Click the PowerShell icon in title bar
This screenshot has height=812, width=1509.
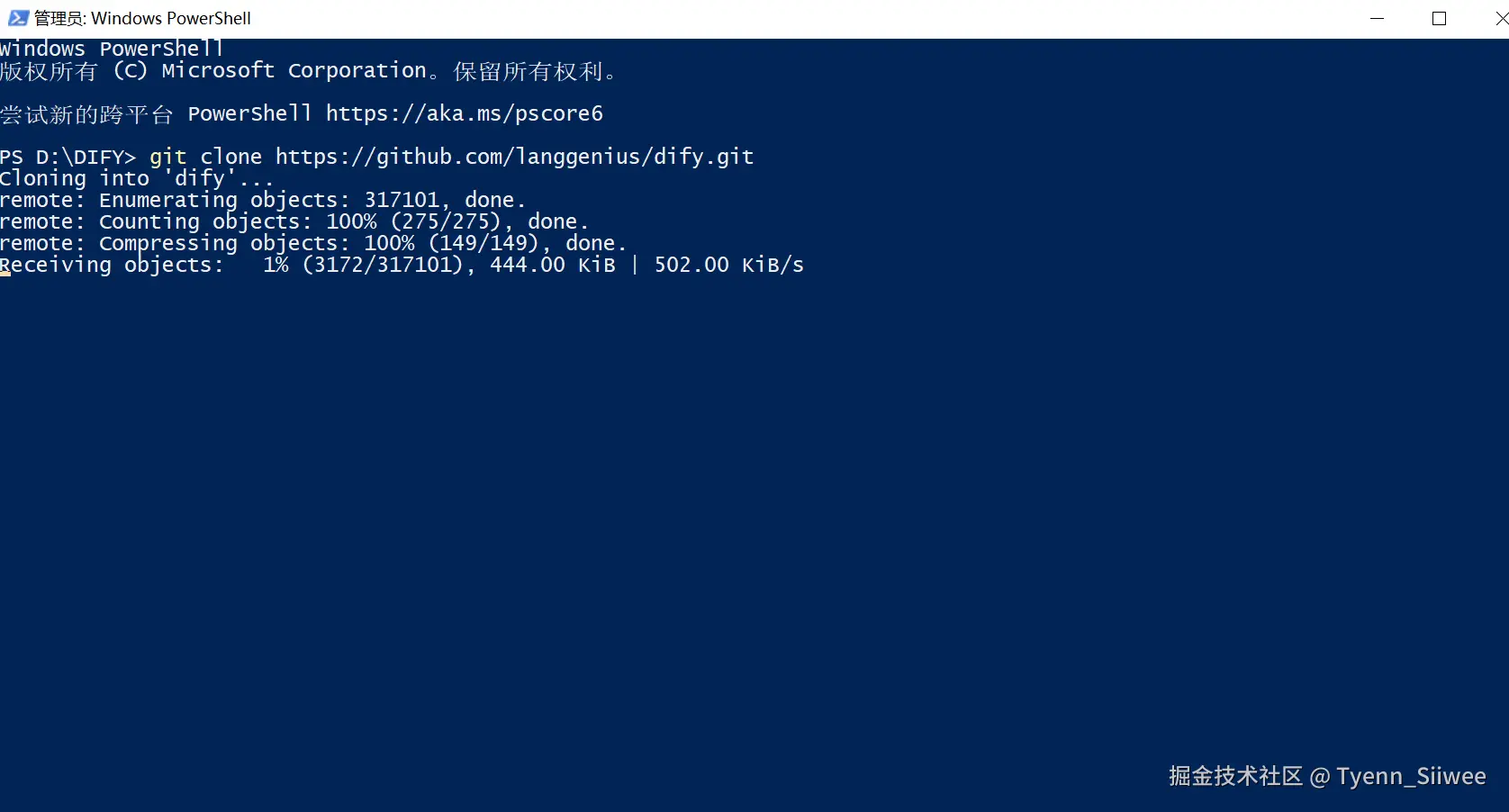(x=17, y=18)
